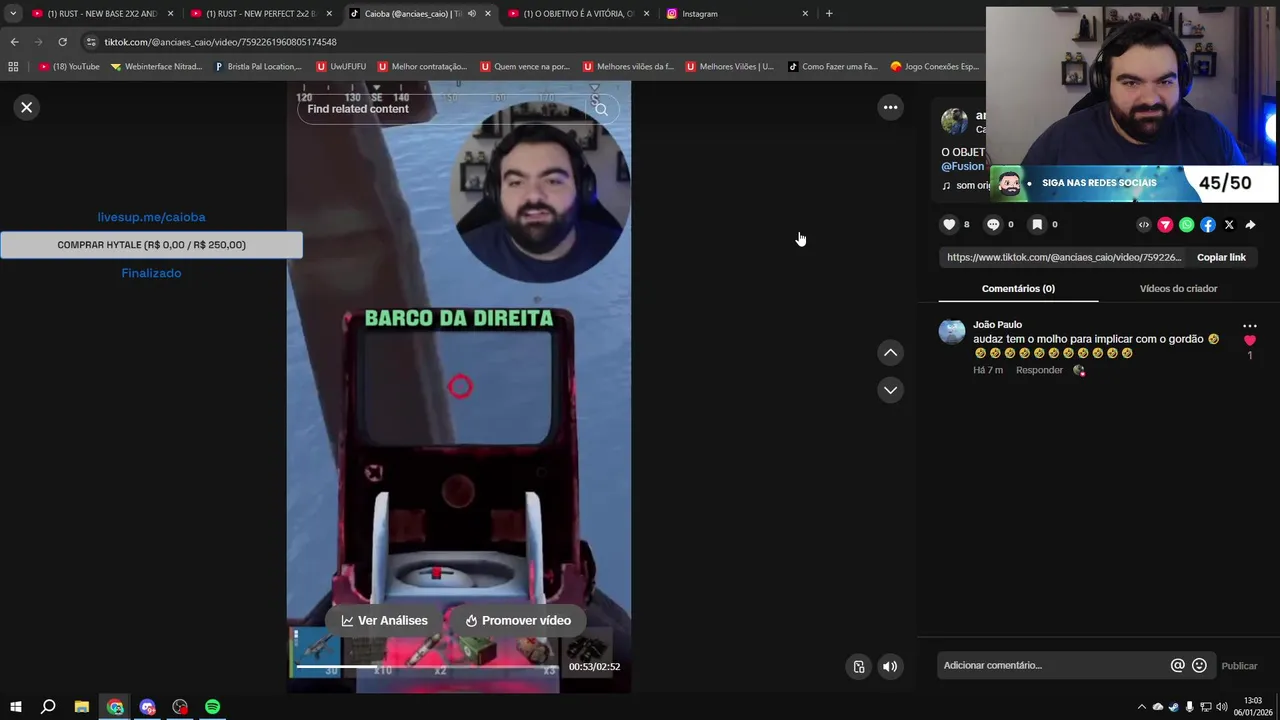Click the Adicionar comentário input field
1280x720 pixels.
click(x=1053, y=665)
